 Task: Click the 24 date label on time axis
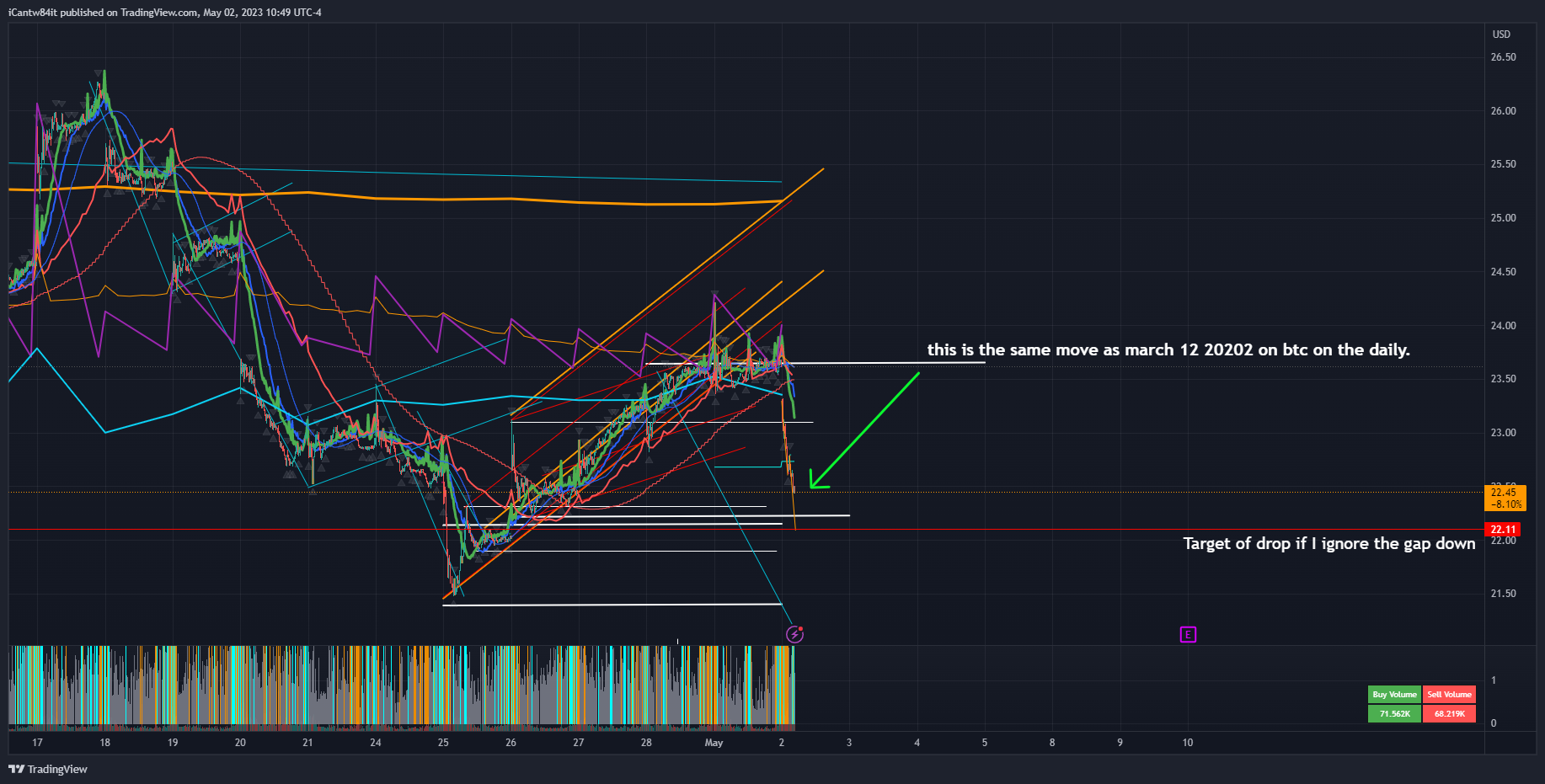(x=376, y=743)
